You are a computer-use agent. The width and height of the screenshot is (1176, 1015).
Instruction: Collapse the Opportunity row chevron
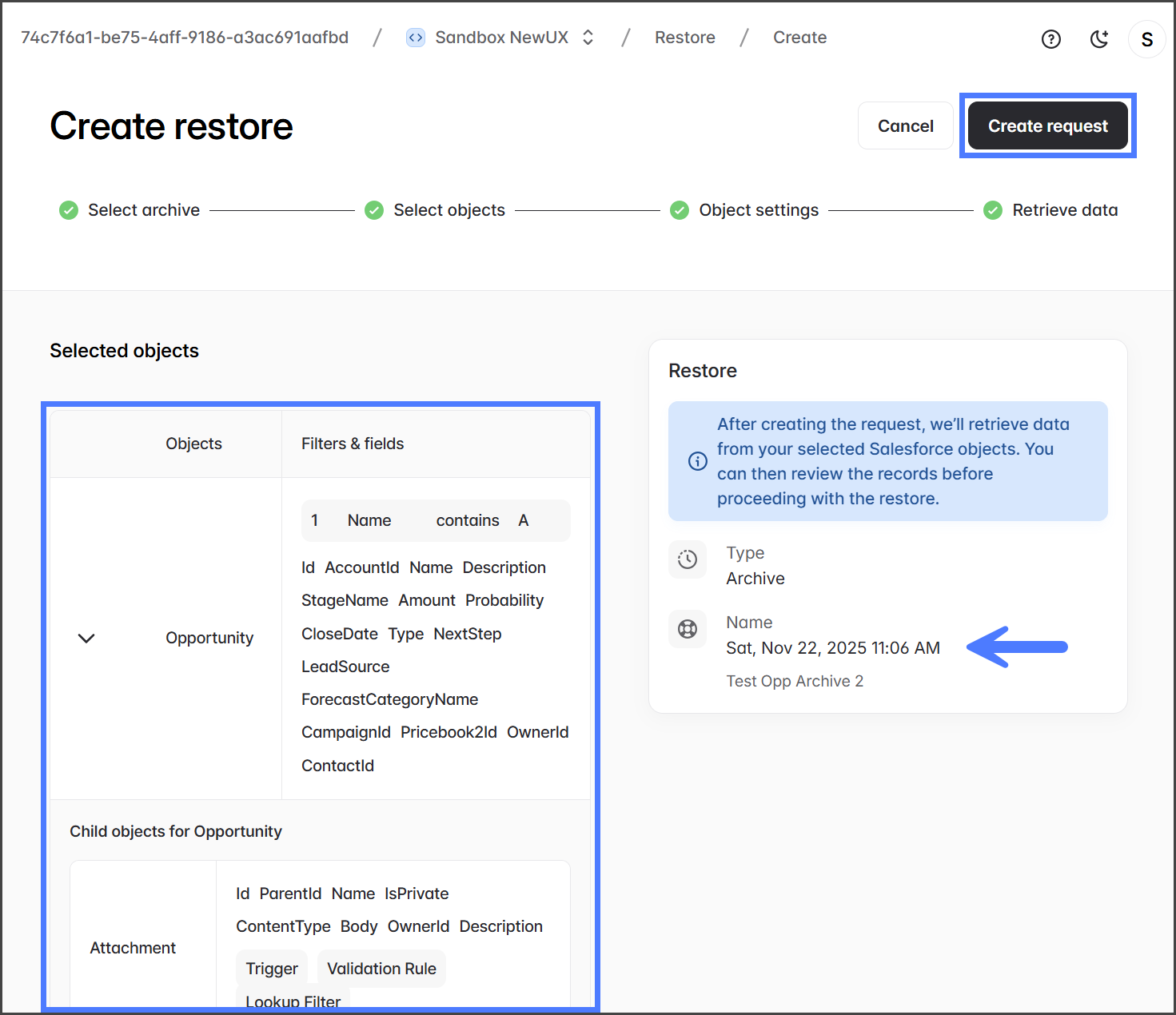[x=86, y=638]
